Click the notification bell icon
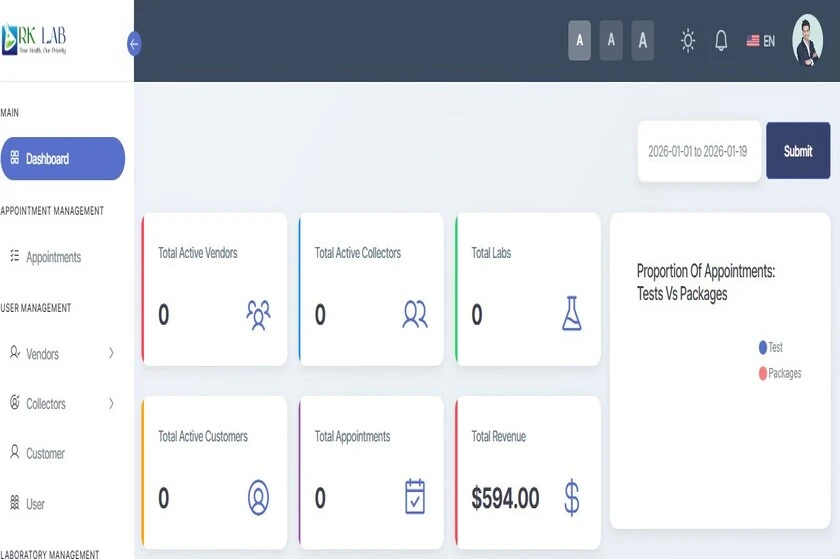 [720, 41]
